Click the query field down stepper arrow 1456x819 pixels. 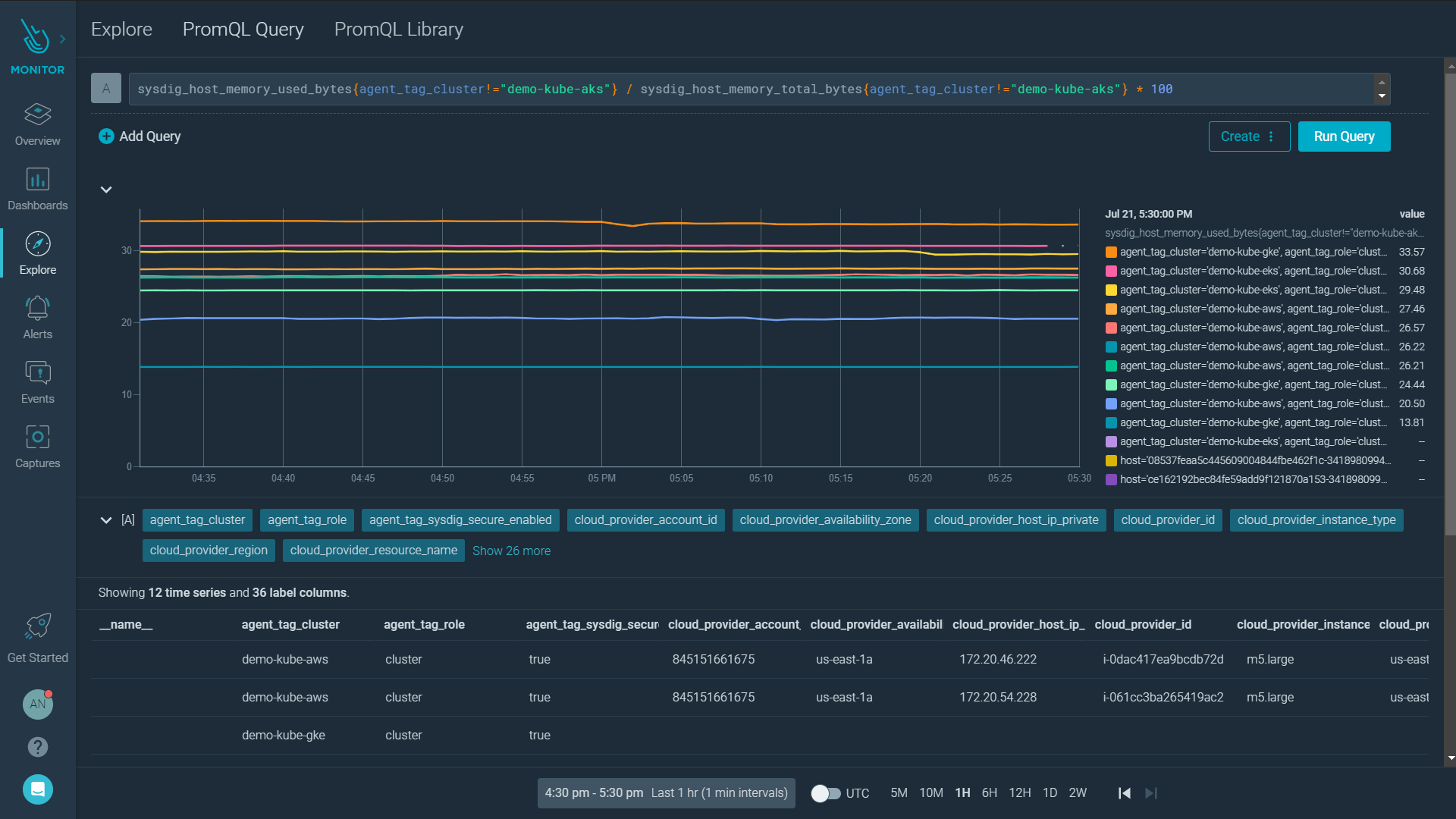coord(1382,96)
